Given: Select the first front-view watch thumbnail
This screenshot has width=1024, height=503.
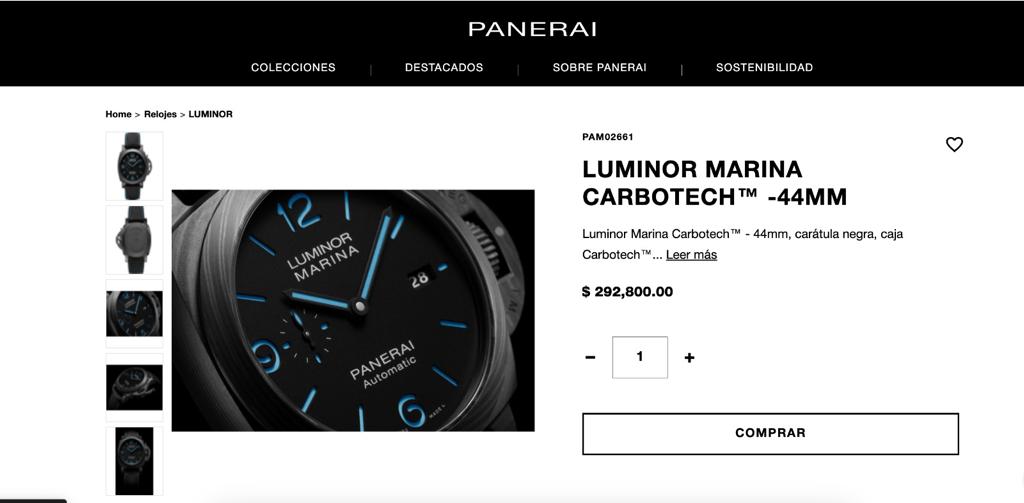Looking at the screenshot, I should tap(135, 166).
